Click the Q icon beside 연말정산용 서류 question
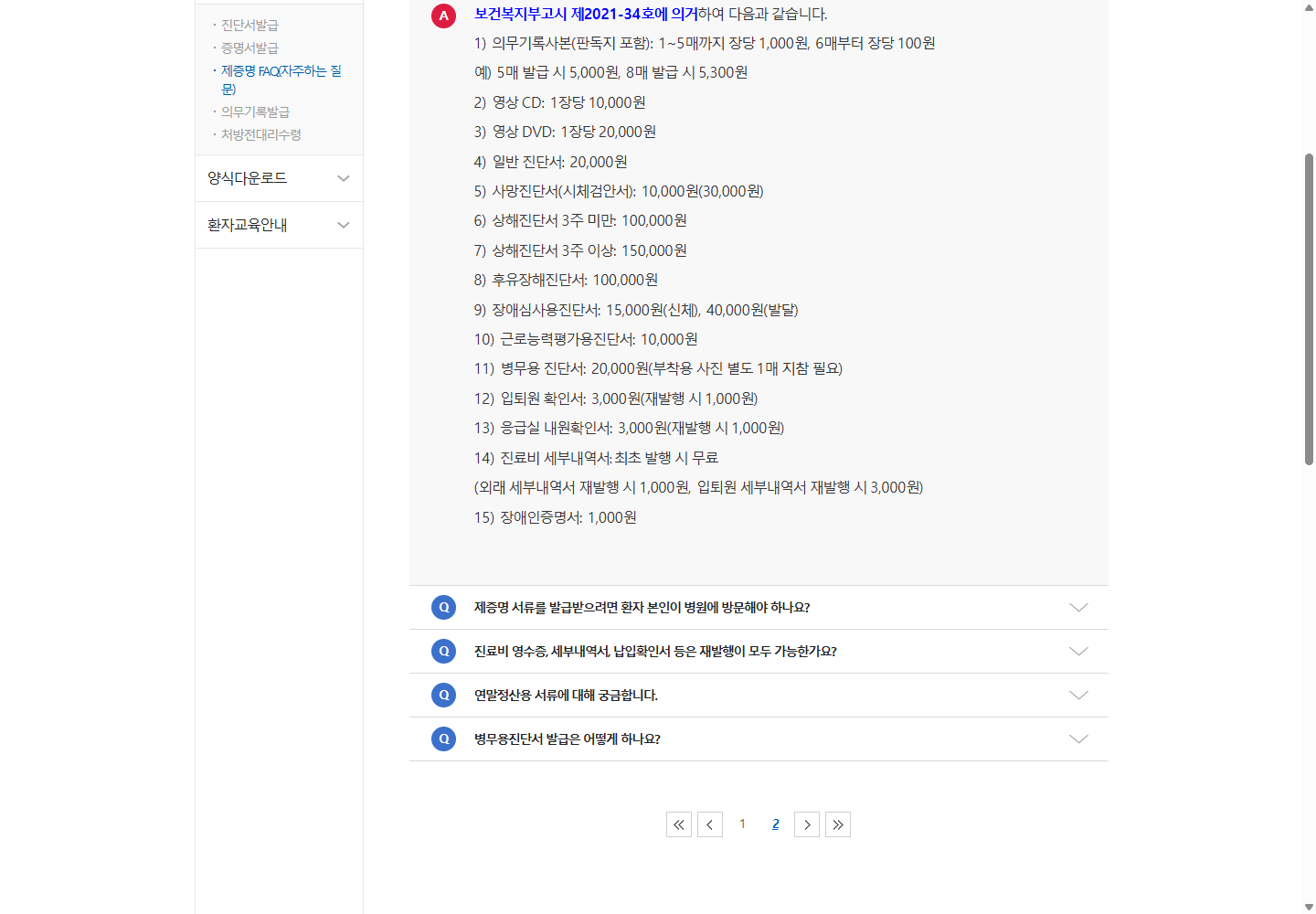This screenshot has width=1316, height=914. 443,695
